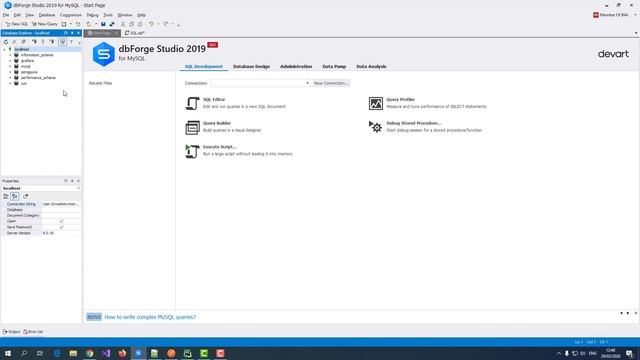
Task: Click the Connection String property value
Action: [x=61, y=204]
